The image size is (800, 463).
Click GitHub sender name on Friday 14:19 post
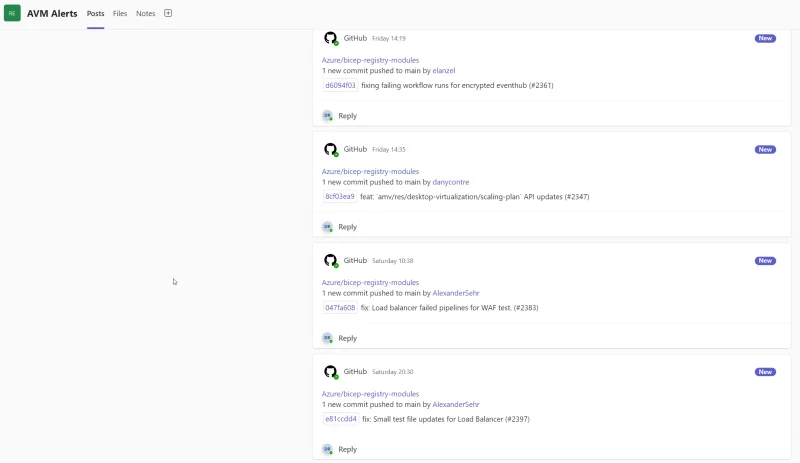[x=355, y=38]
